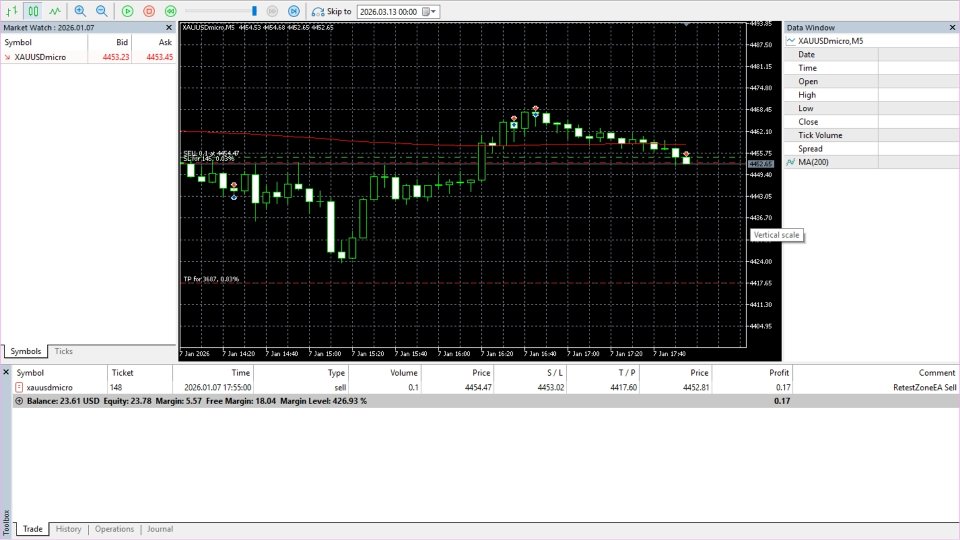960x540 pixels.
Task: Click the position time 2026.01.07 17:55:00
Action: click(217, 388)
